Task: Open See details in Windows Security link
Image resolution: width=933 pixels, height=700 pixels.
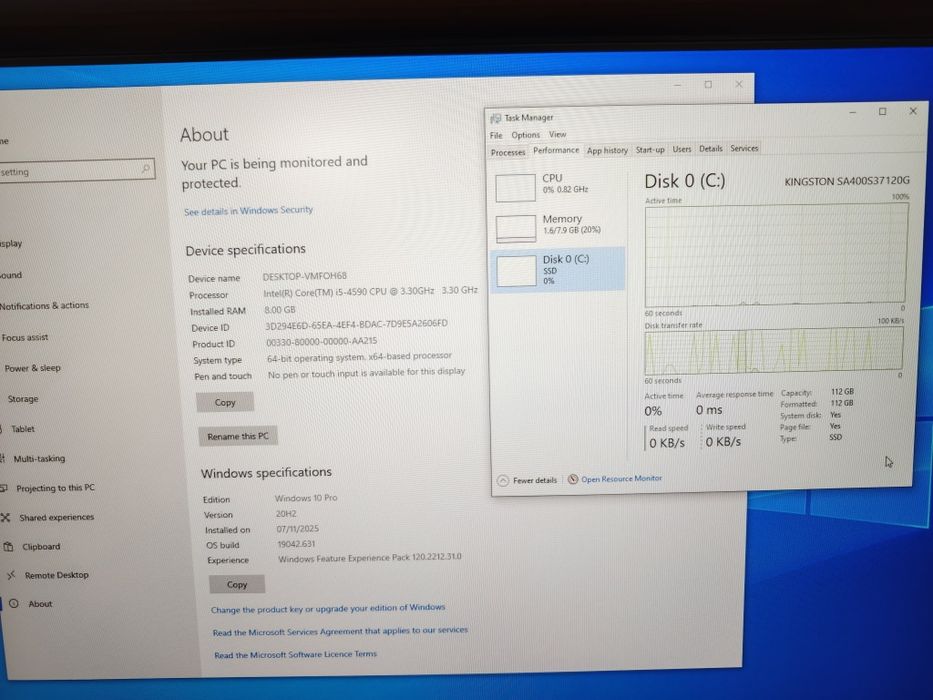Action: click(248, 211)
